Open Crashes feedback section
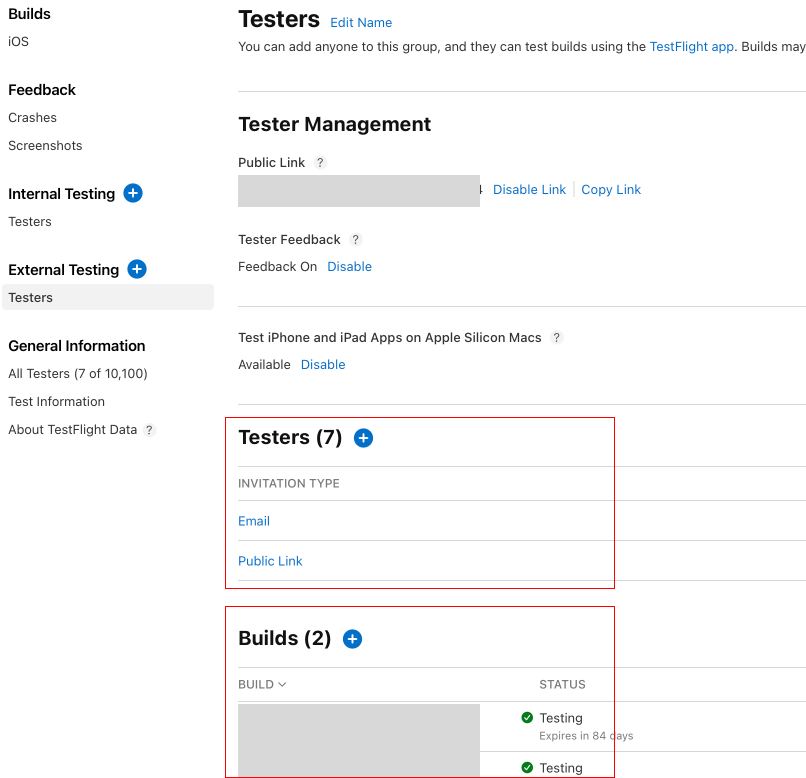This screenshot has height=778, width=806. [32, 118]
